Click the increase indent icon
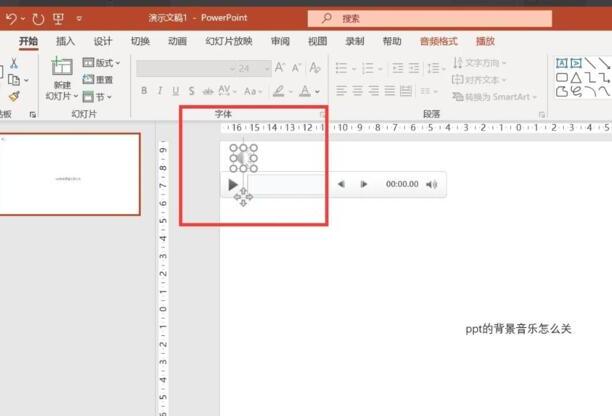Image resolution: width=612 pixels, height=416 pixels. [414, 68]
